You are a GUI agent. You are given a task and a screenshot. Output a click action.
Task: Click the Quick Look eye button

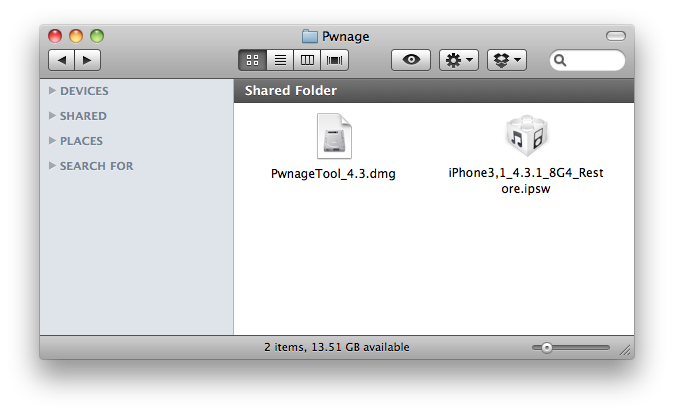(x=410, y=60)
